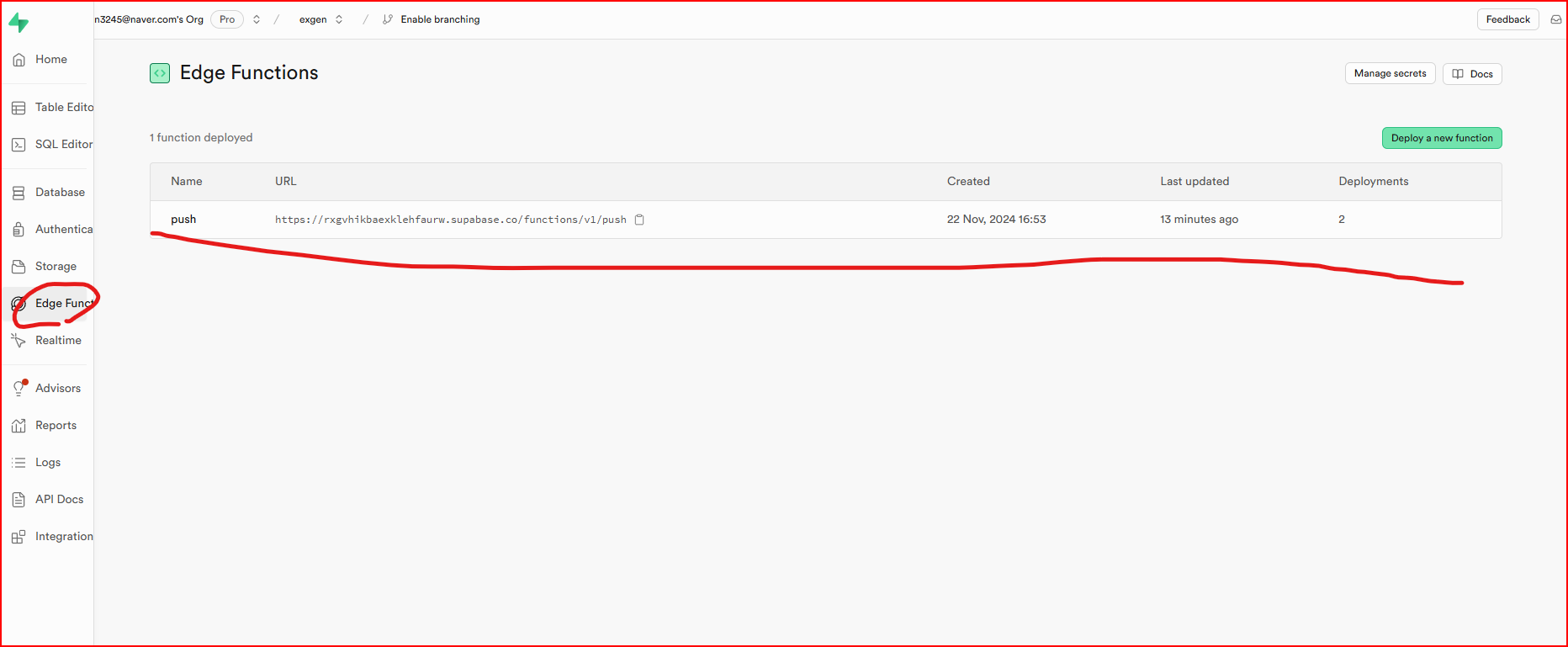Open Home in the sidebar
This screenshot has width=1568, height=647.
coord(51,60)
